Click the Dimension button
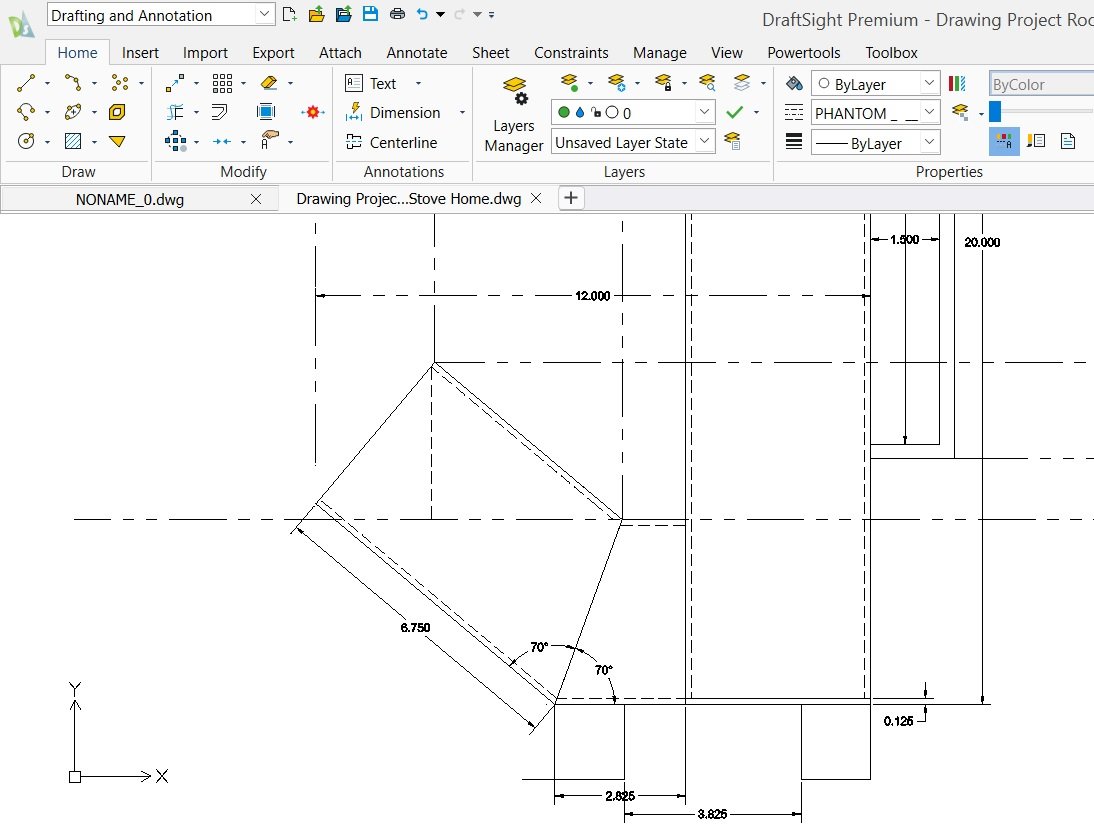The image size is (1094, 830). (393, 112)
